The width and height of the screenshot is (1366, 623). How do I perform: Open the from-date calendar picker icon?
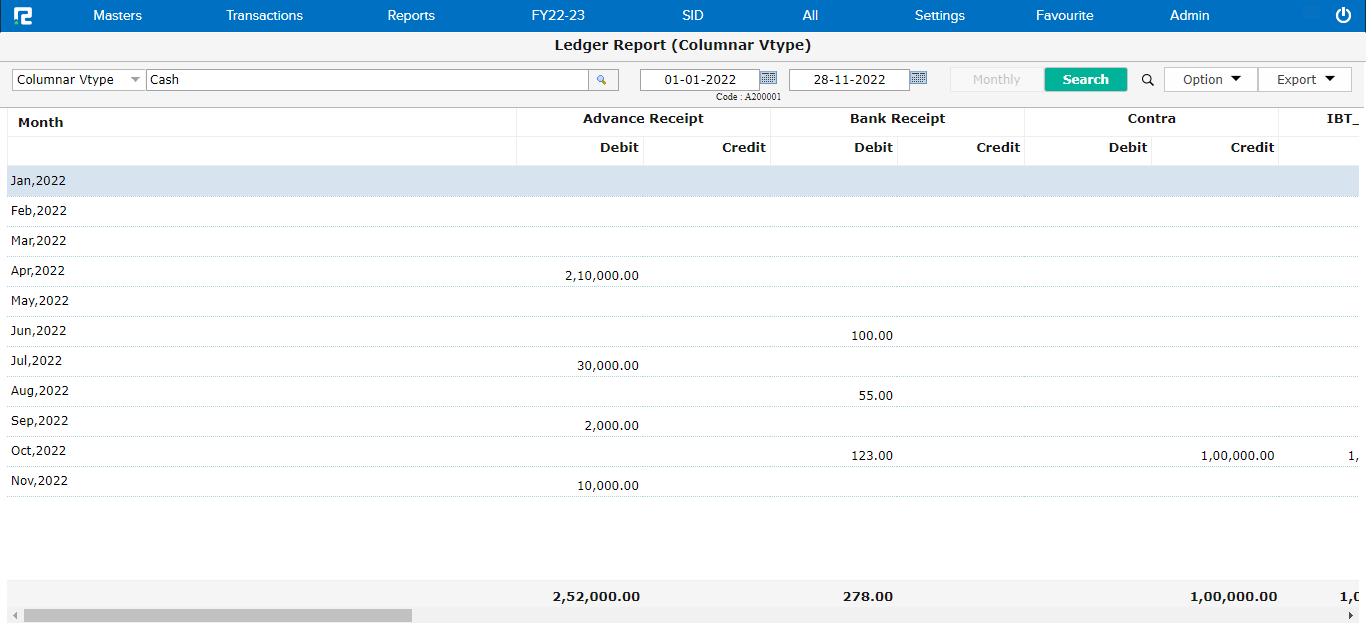coord(768,78)
